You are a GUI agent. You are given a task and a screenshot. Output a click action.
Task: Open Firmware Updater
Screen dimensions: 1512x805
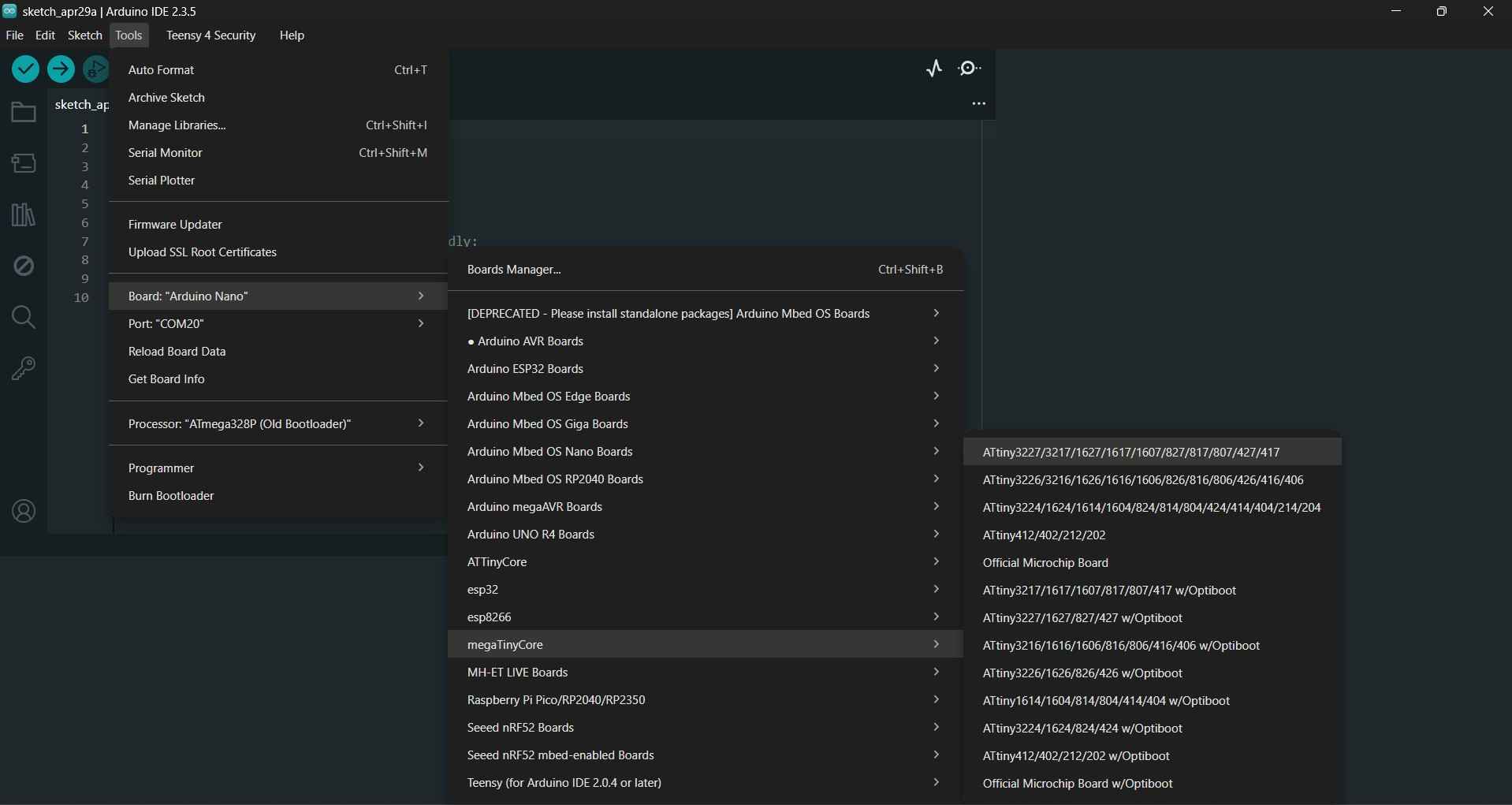click(278, 225)
